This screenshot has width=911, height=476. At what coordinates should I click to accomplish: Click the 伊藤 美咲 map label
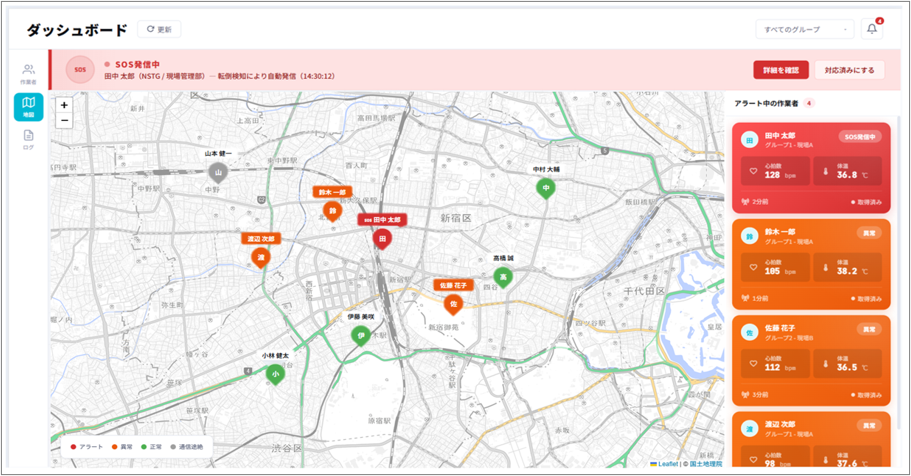coord(361,317)
